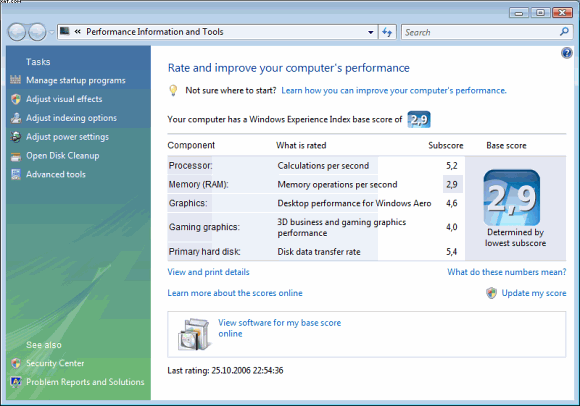Click the Graphics component label
Image resolution: width=580 pixels, height=406 pixels.
(188, 203)
